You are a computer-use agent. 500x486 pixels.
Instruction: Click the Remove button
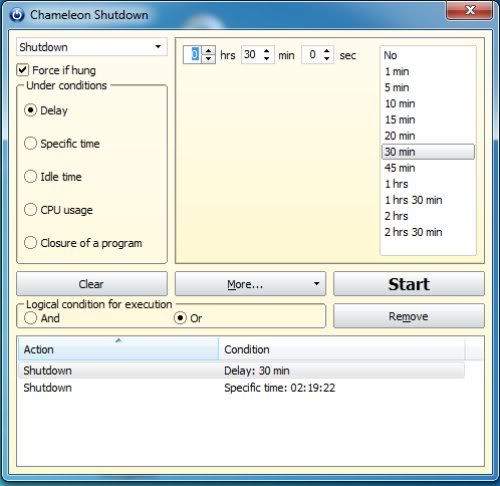[409, 316]
